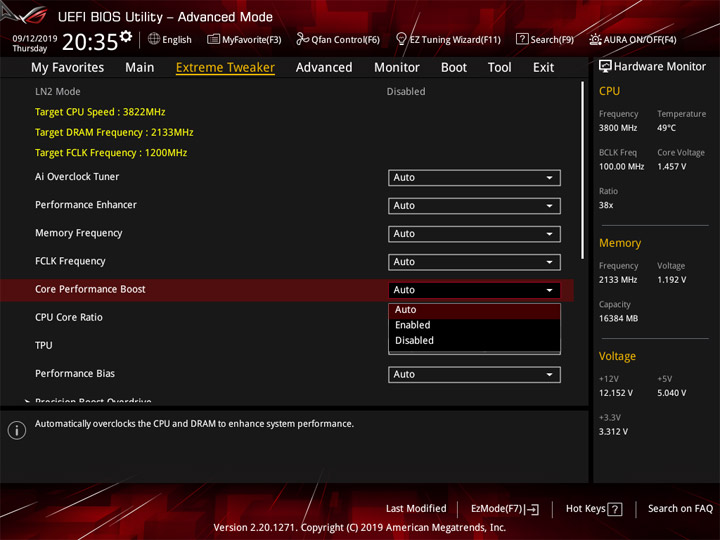Click the +3.3V reading 3.312 V
The width and height of the screenshot is (720, 540).
pyautogui.click(x=613, y=432)
